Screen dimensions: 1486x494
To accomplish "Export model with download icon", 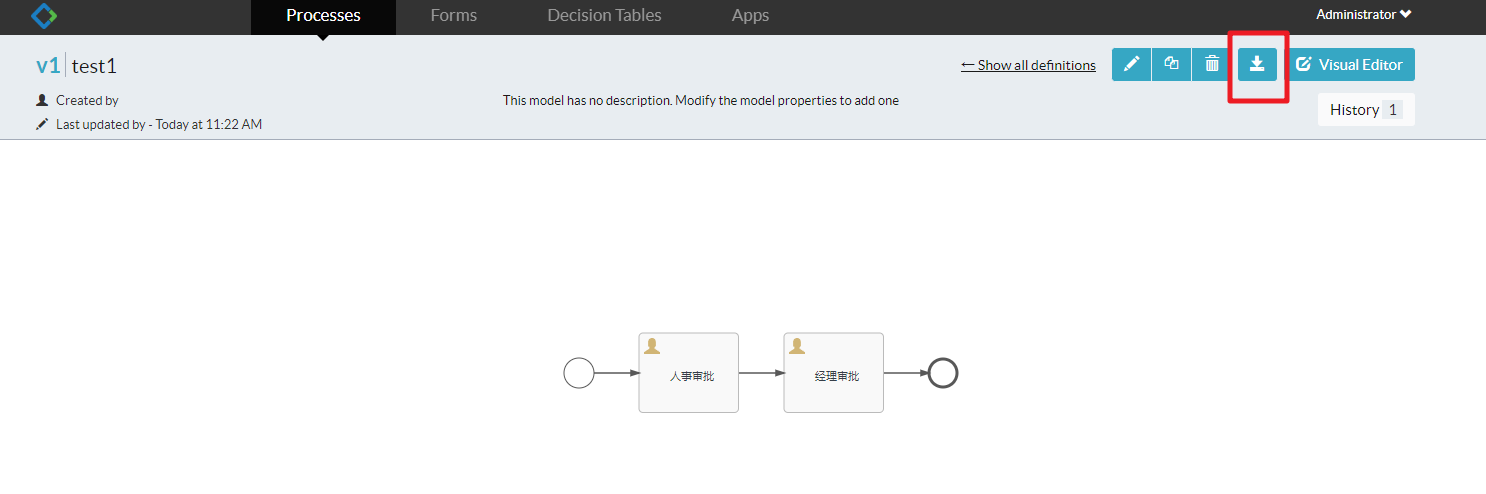I will tap(1257, 64).
